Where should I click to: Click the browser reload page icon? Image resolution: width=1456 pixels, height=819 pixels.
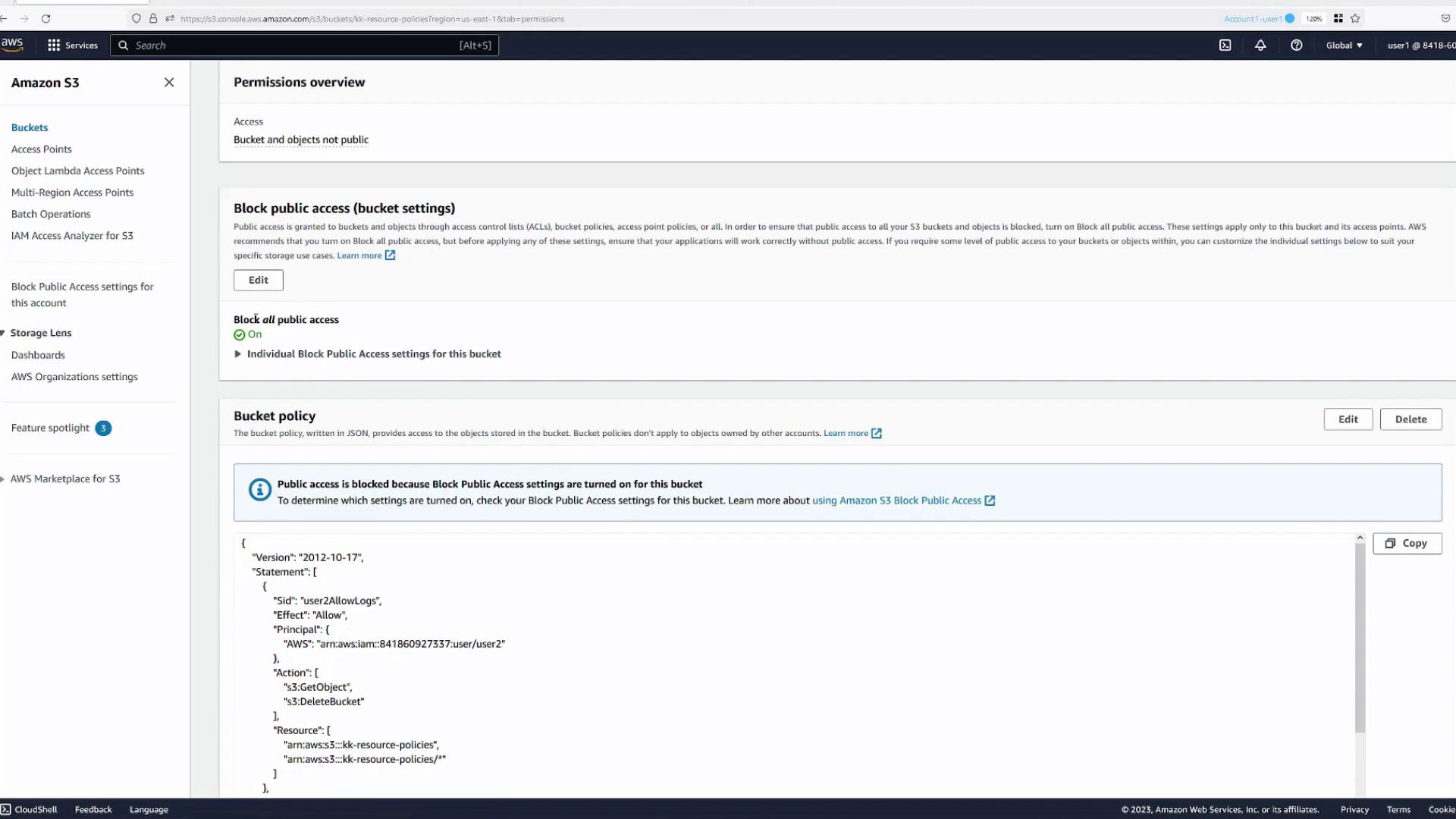click(x=45, y=19)
